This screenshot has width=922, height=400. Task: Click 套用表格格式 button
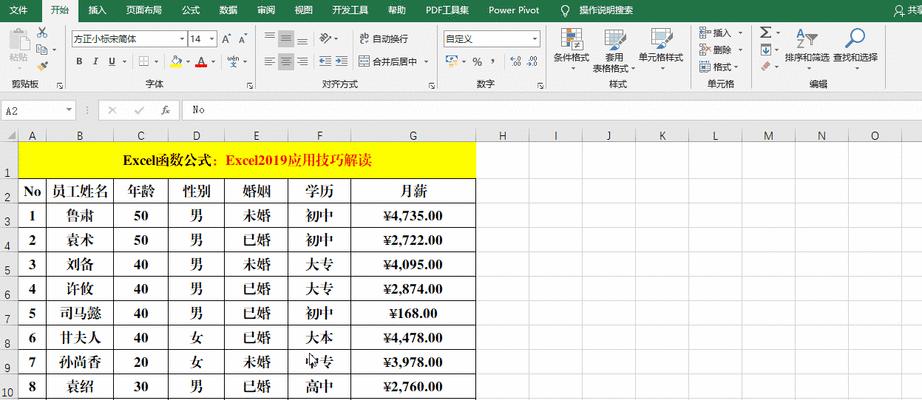pos(614,50)
